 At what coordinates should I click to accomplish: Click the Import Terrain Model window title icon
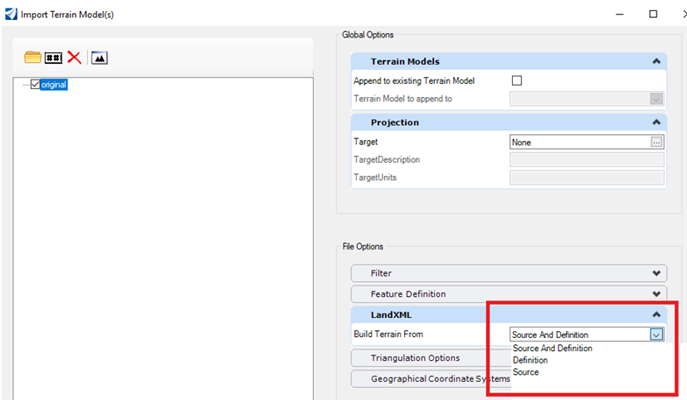point(11,14)
